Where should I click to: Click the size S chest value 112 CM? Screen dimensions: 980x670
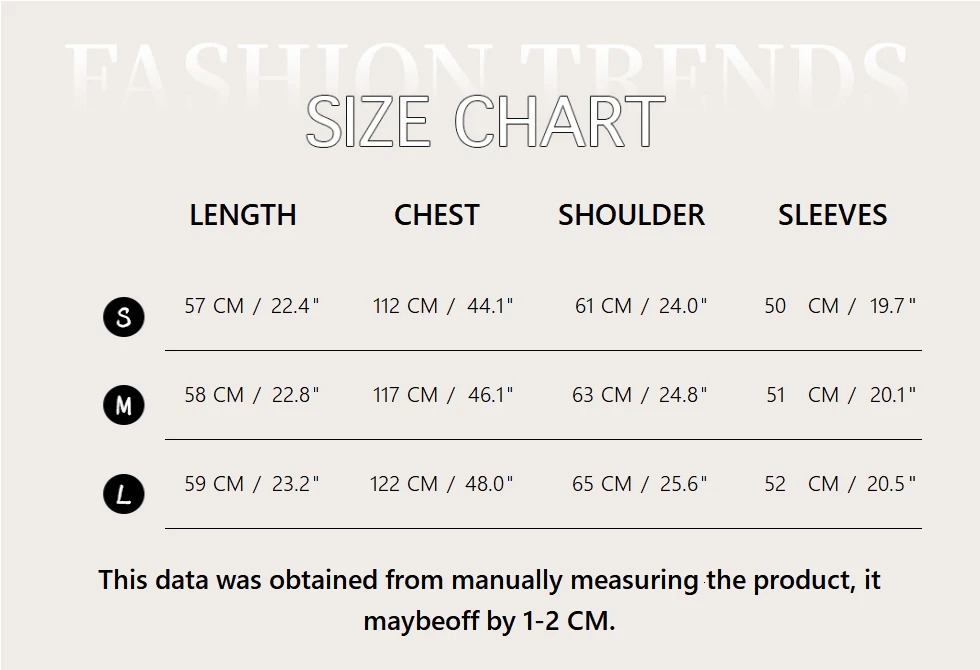pyautogui.click(x=405, y=306)
